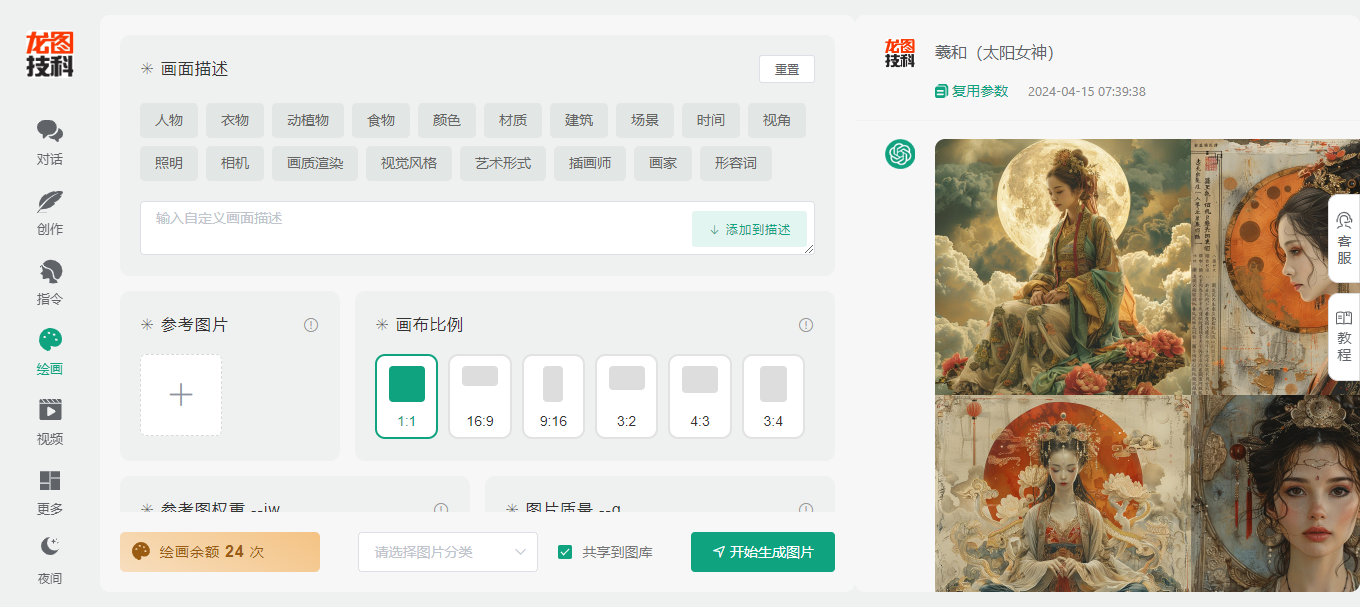
Task: Toggle the 共享到图库 checkbox
Action: click(x=565, y=552)
